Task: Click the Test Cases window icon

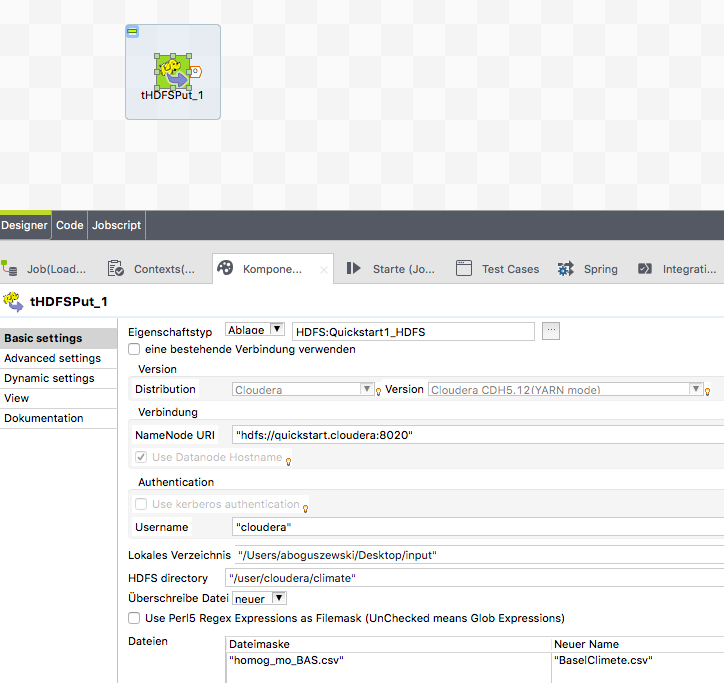Action: coord(464,268)
